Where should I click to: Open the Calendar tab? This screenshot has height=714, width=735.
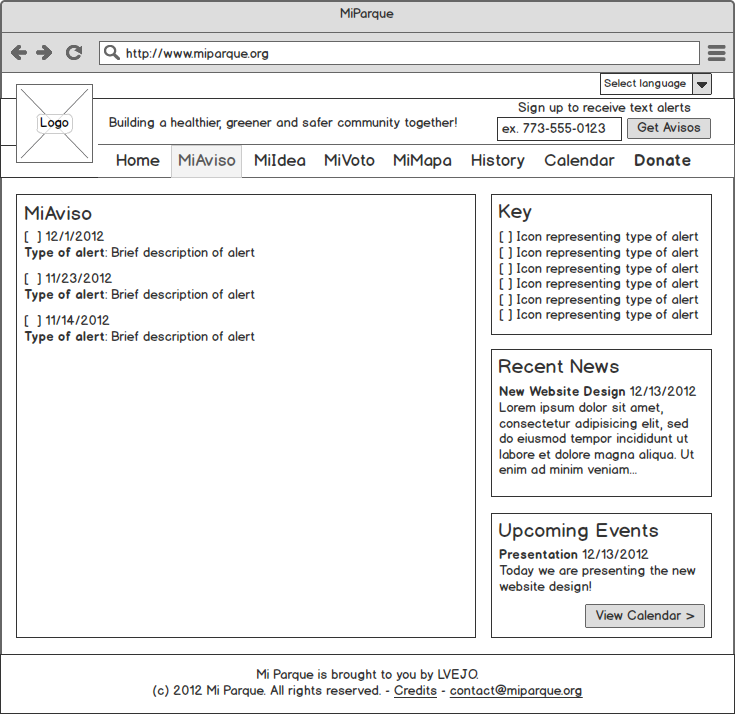(579, 160)
